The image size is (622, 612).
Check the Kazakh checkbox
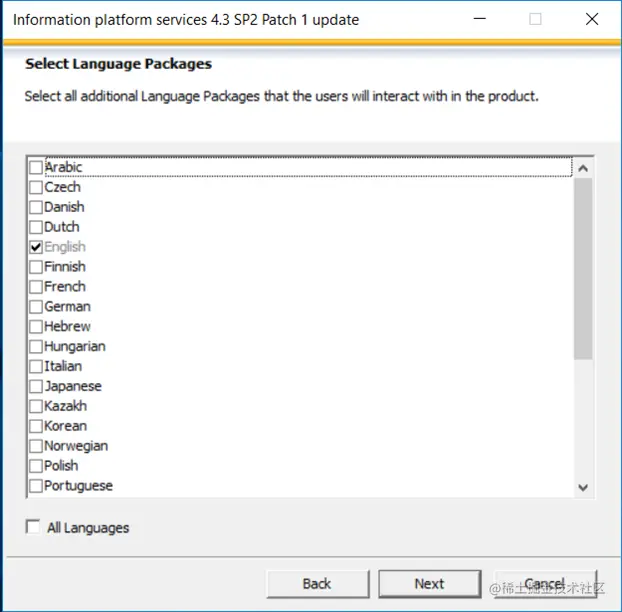[x=36, y=406]
